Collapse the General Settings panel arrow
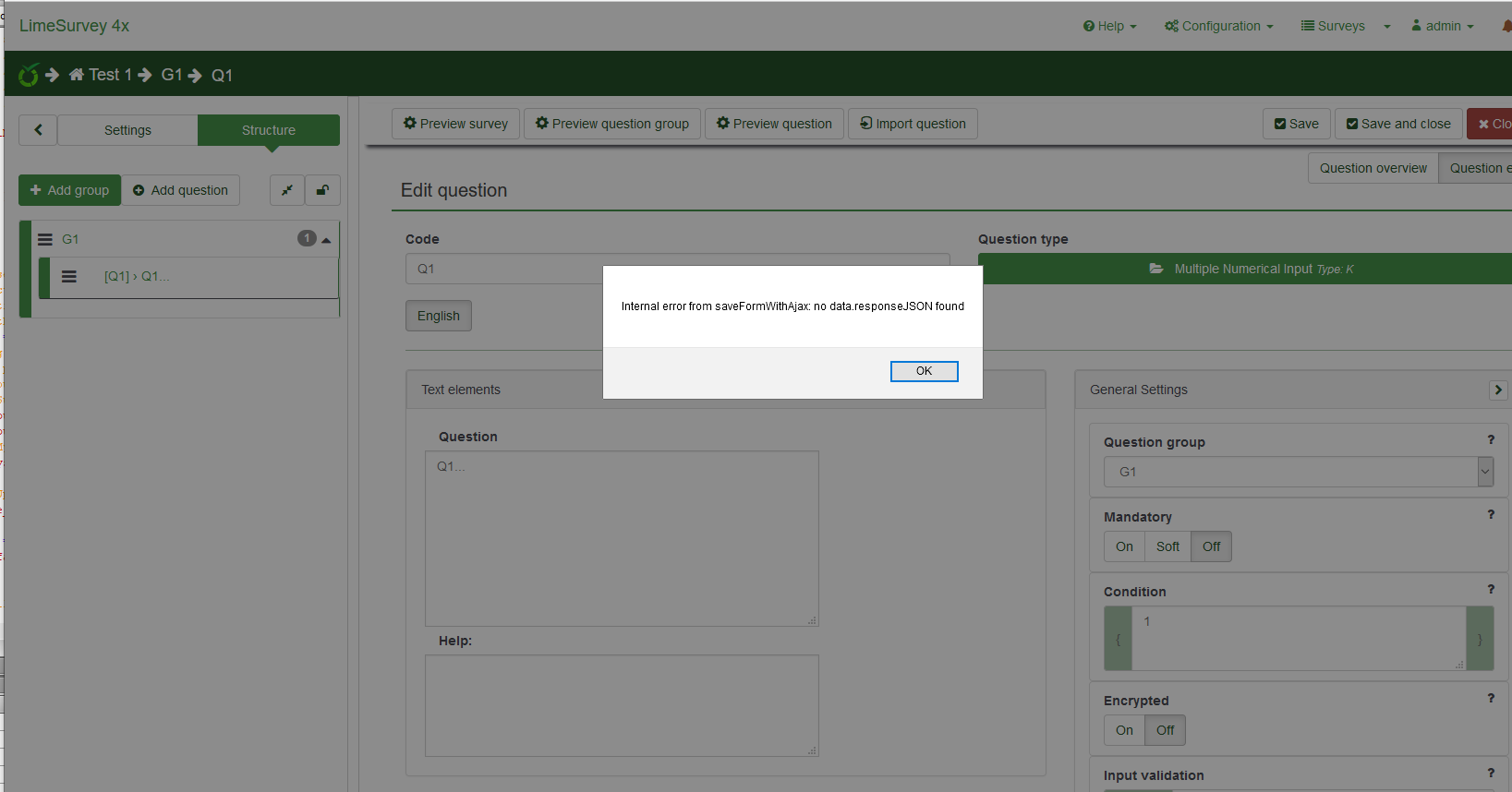The image size is (1512, 792). coord(1497,390)
